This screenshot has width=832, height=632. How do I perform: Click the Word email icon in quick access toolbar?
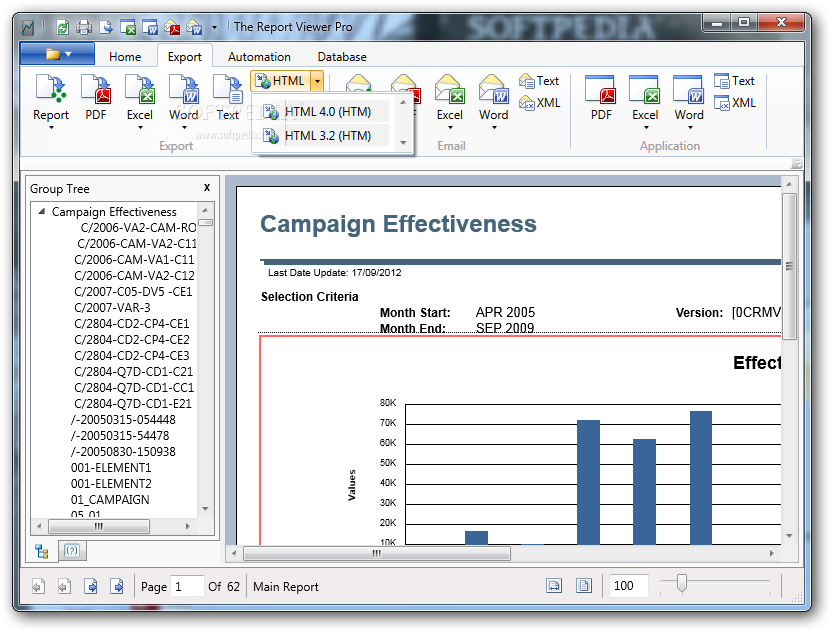(194, 27)
